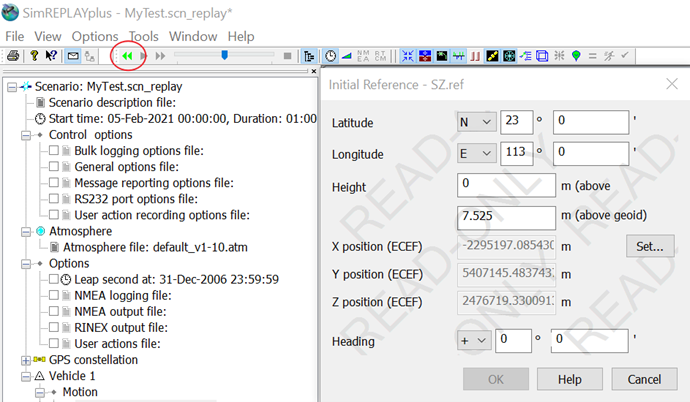Open the Options menu
Screen dimensions: 690x402
point(95,36)
